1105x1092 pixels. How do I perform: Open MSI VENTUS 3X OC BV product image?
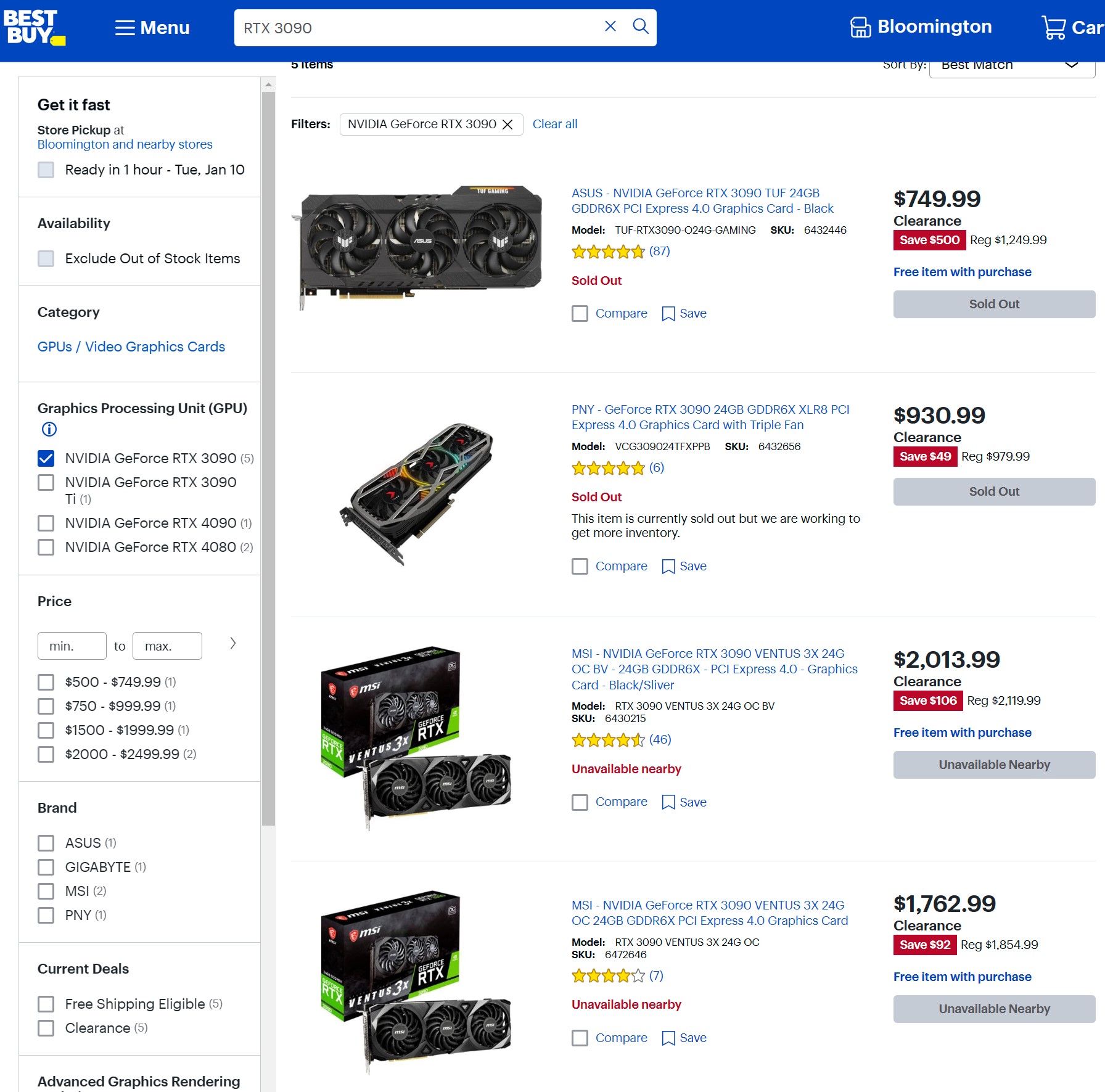coord(417,738)
